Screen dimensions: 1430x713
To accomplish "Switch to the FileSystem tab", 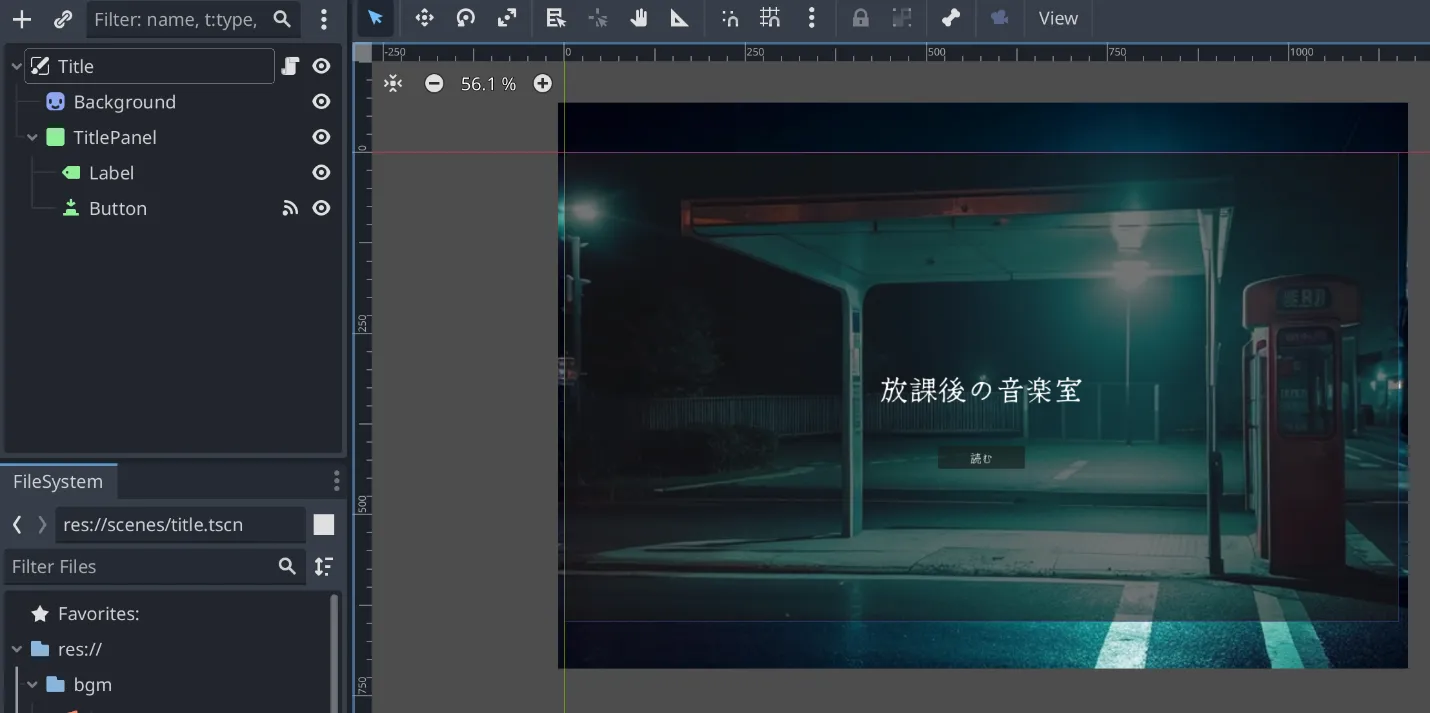I will click(58, 481).
